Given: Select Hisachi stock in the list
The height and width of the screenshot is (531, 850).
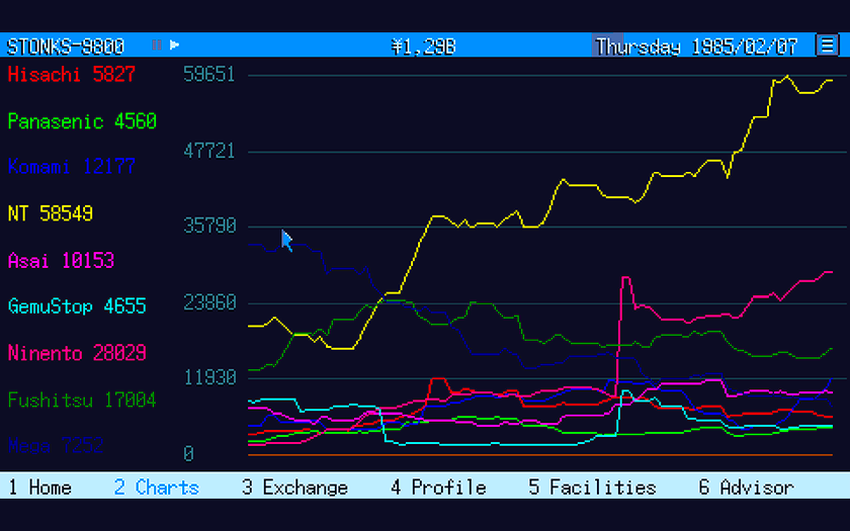Looking at the screenshot, I should 71,74.
